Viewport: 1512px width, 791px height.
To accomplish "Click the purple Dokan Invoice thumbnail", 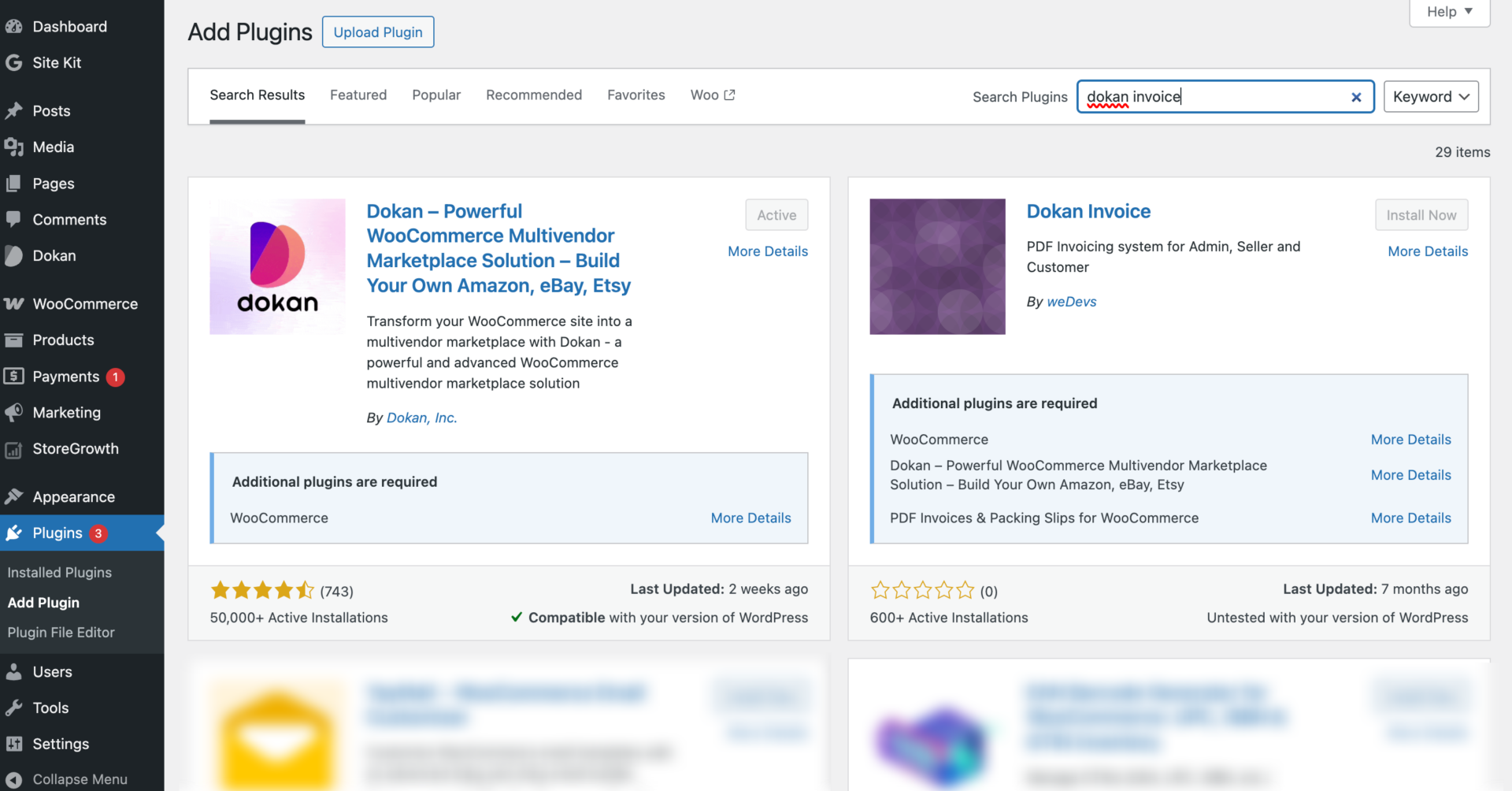I will (937, 266).
